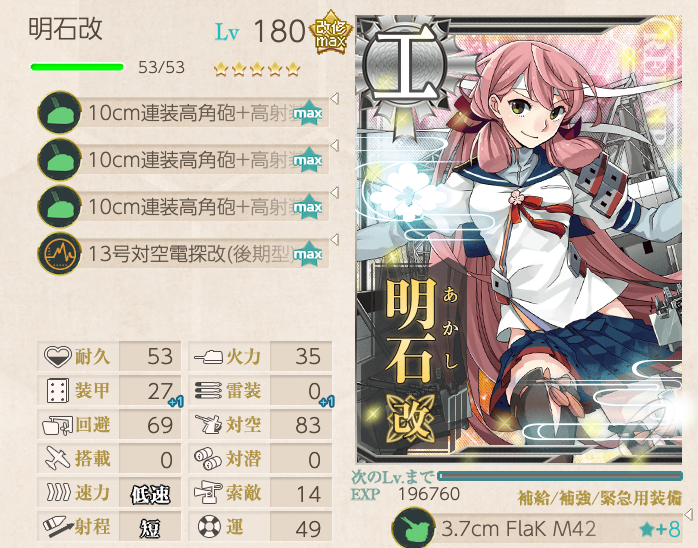Click the Type 13 air radar slot icon
The width and height of the screenshot is (698, 548).
coord(59,254)
